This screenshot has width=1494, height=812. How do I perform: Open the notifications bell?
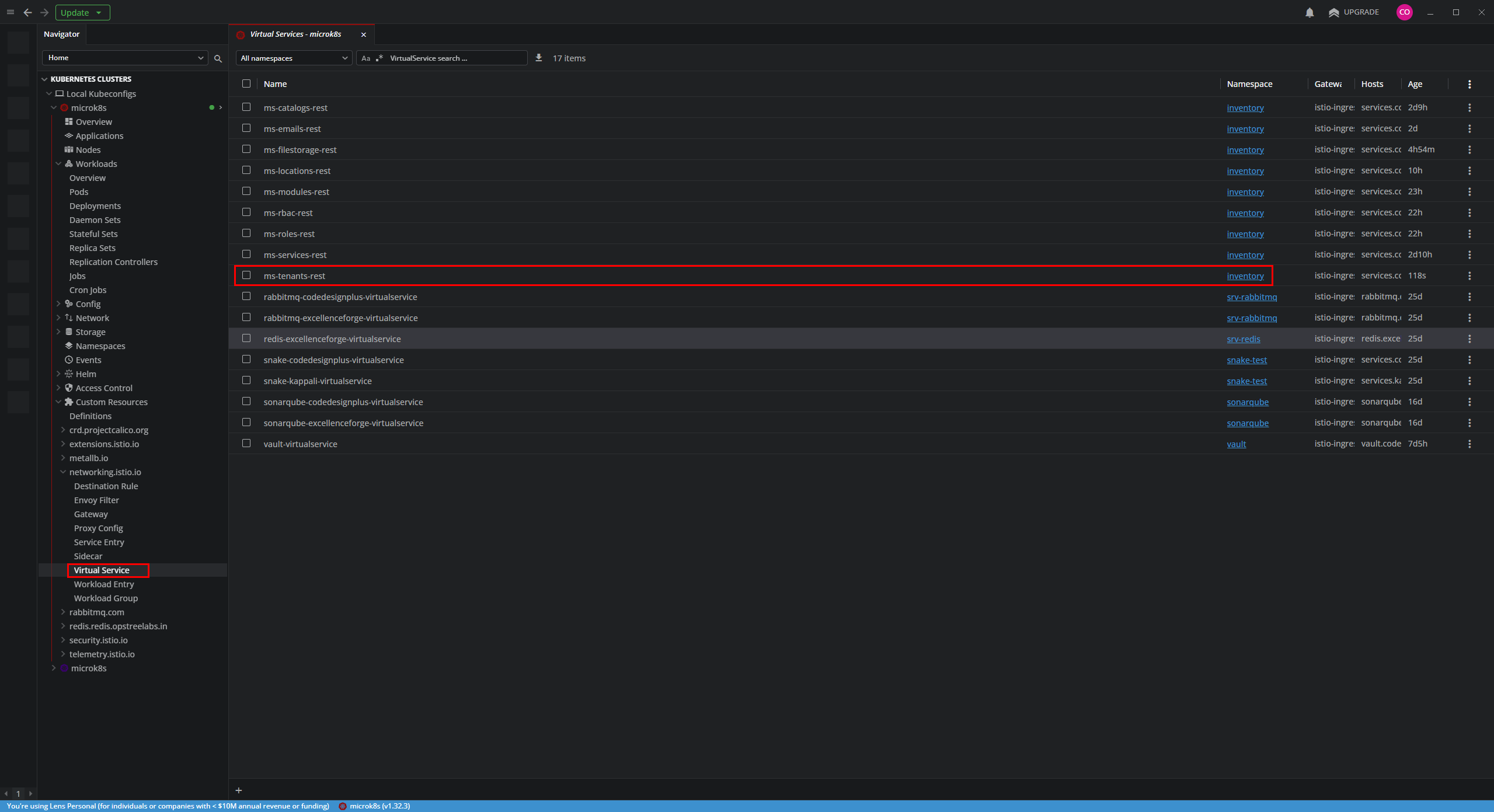[x=1310, y=12]
